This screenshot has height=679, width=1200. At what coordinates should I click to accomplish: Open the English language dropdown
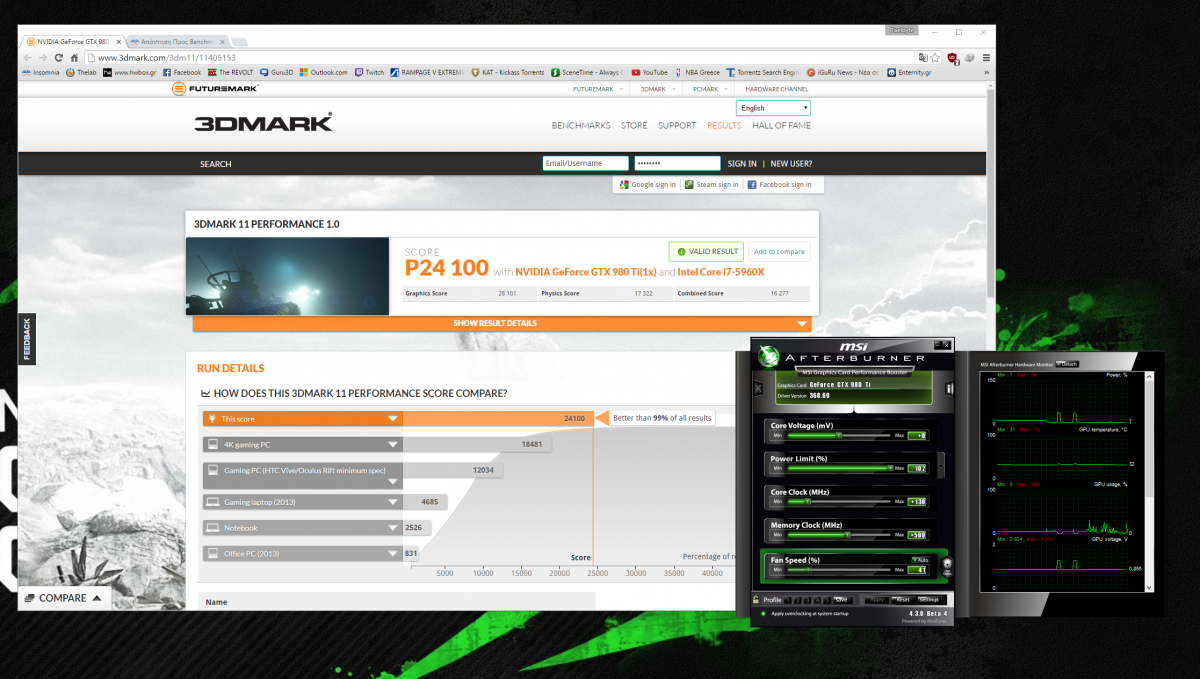[773, 108]
